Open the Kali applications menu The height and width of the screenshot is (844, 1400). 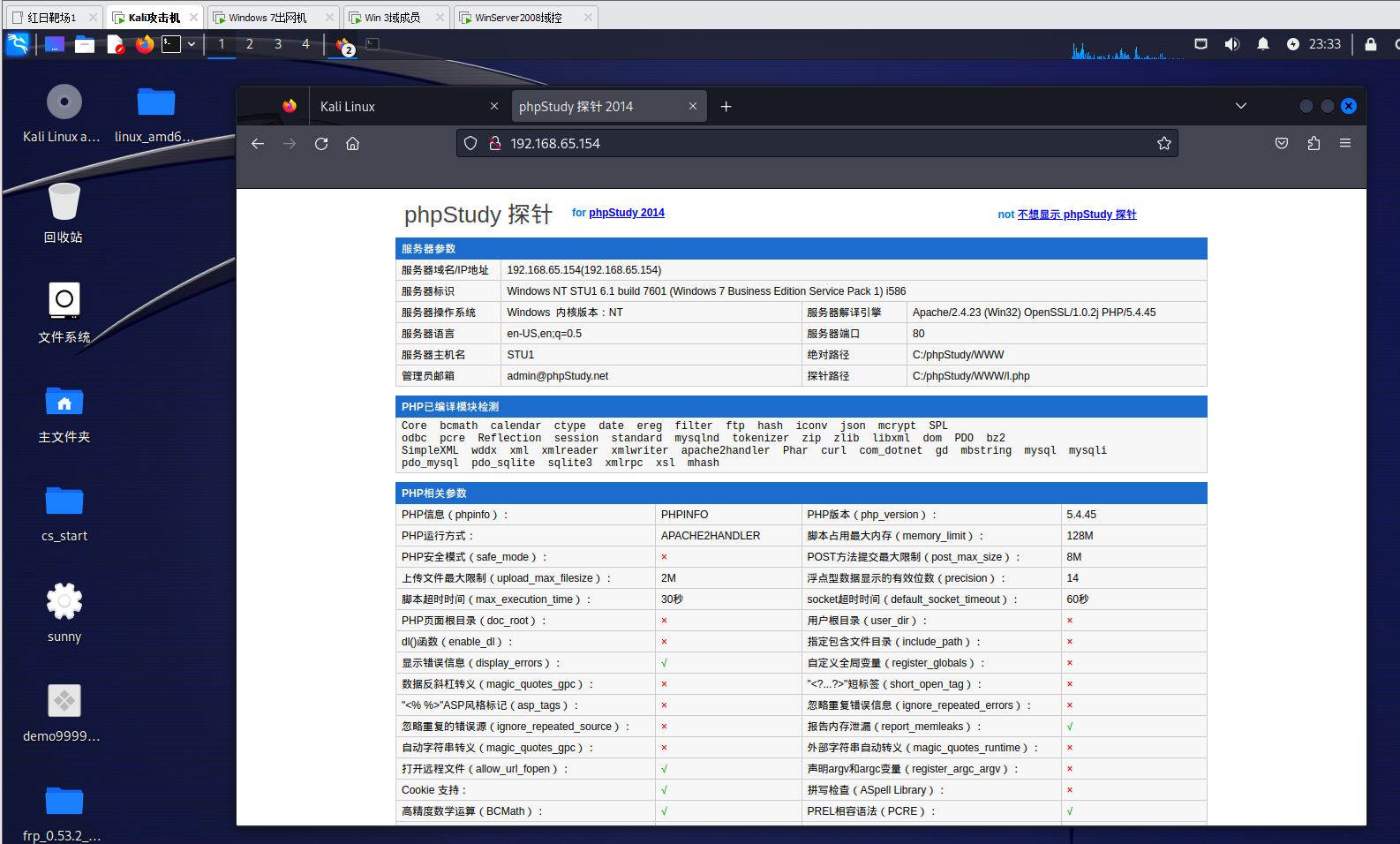tap(18, 44)
